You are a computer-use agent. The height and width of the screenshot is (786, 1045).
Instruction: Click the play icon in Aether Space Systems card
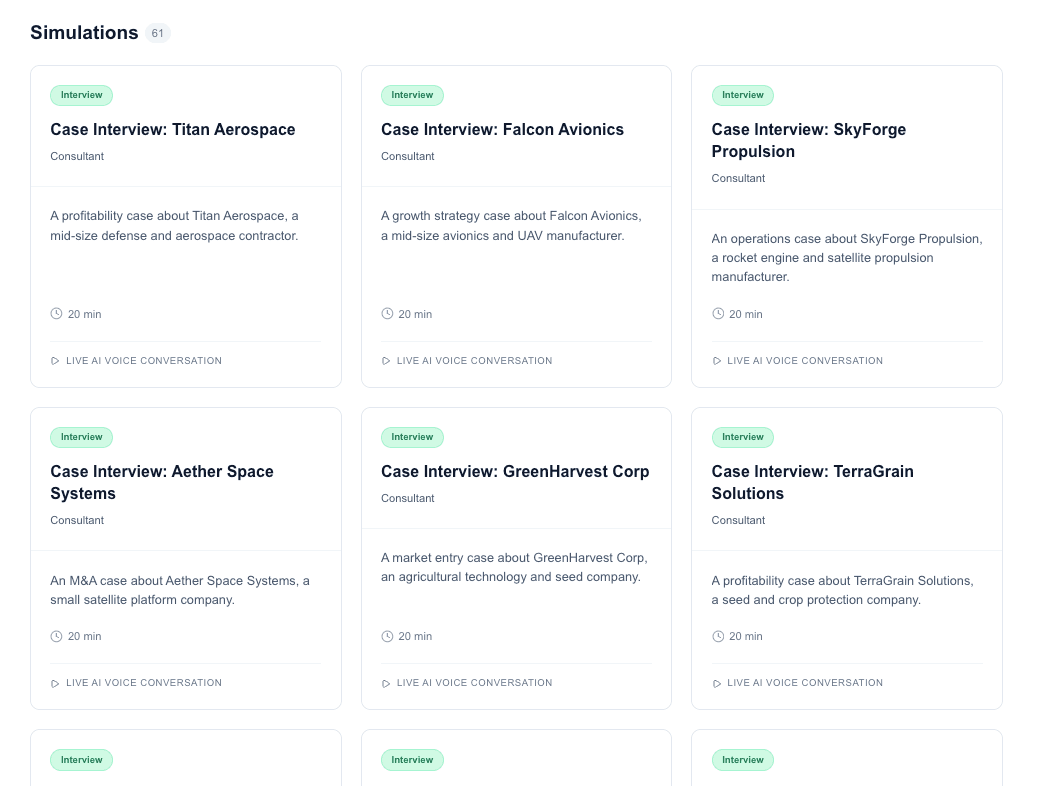55,683
